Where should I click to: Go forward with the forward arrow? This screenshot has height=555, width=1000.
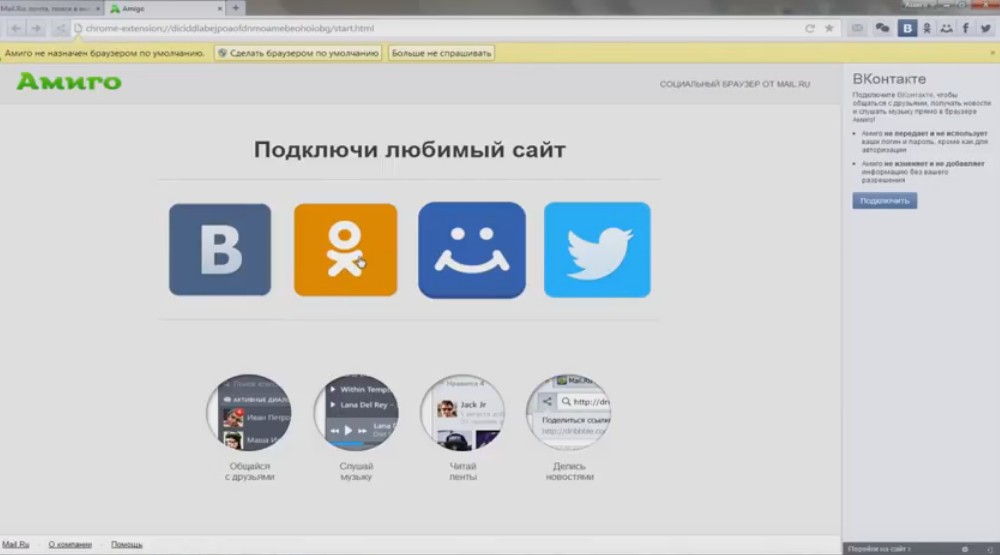36,28
